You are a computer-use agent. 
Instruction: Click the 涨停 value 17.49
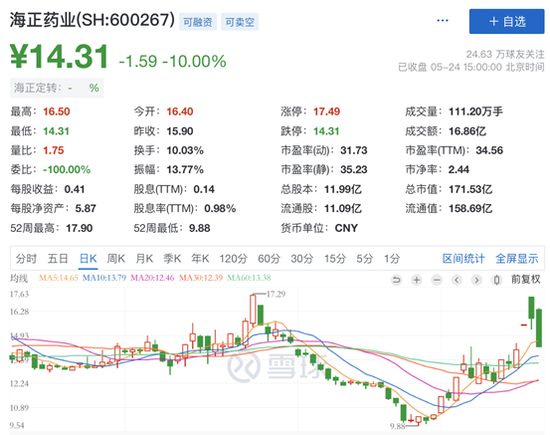pos(327,112)
